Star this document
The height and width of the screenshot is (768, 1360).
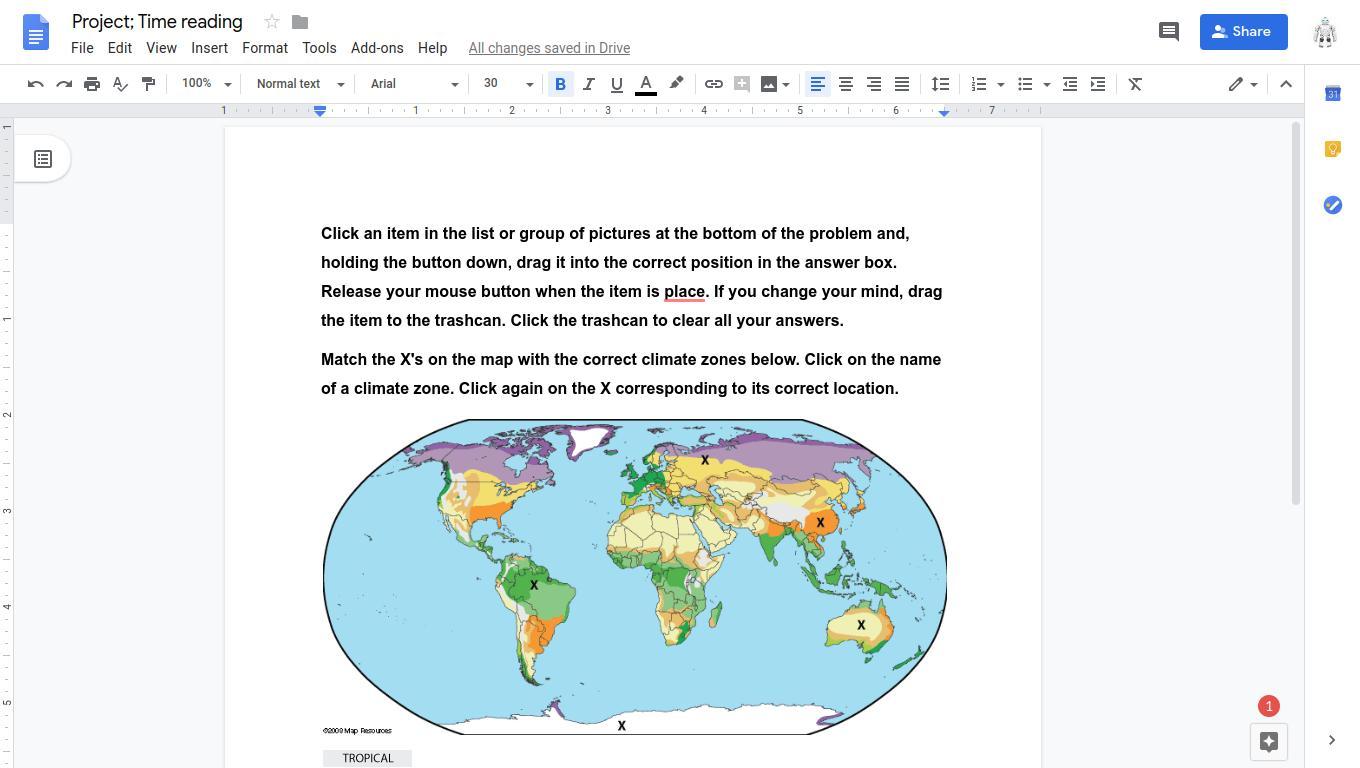click(x=271, y=22)
